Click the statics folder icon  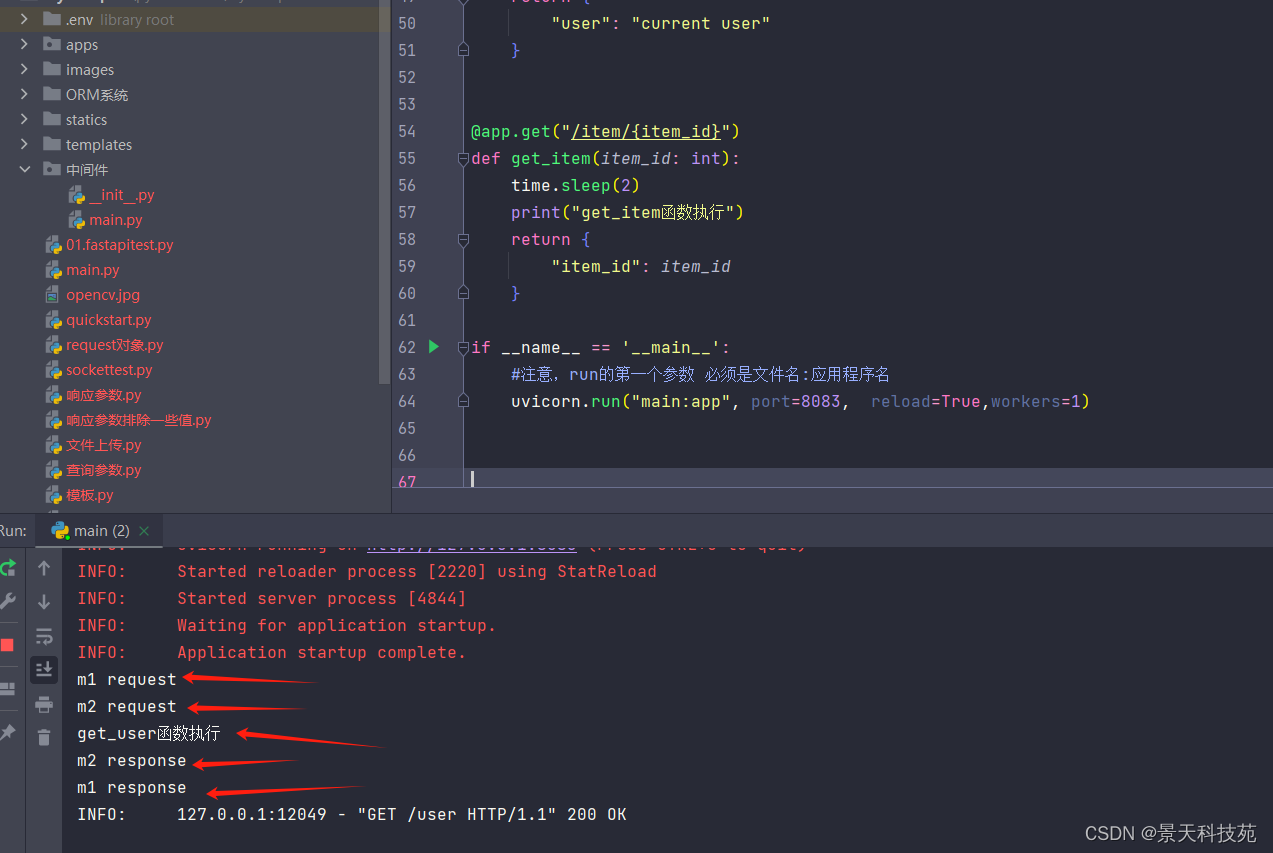[52, 119]
